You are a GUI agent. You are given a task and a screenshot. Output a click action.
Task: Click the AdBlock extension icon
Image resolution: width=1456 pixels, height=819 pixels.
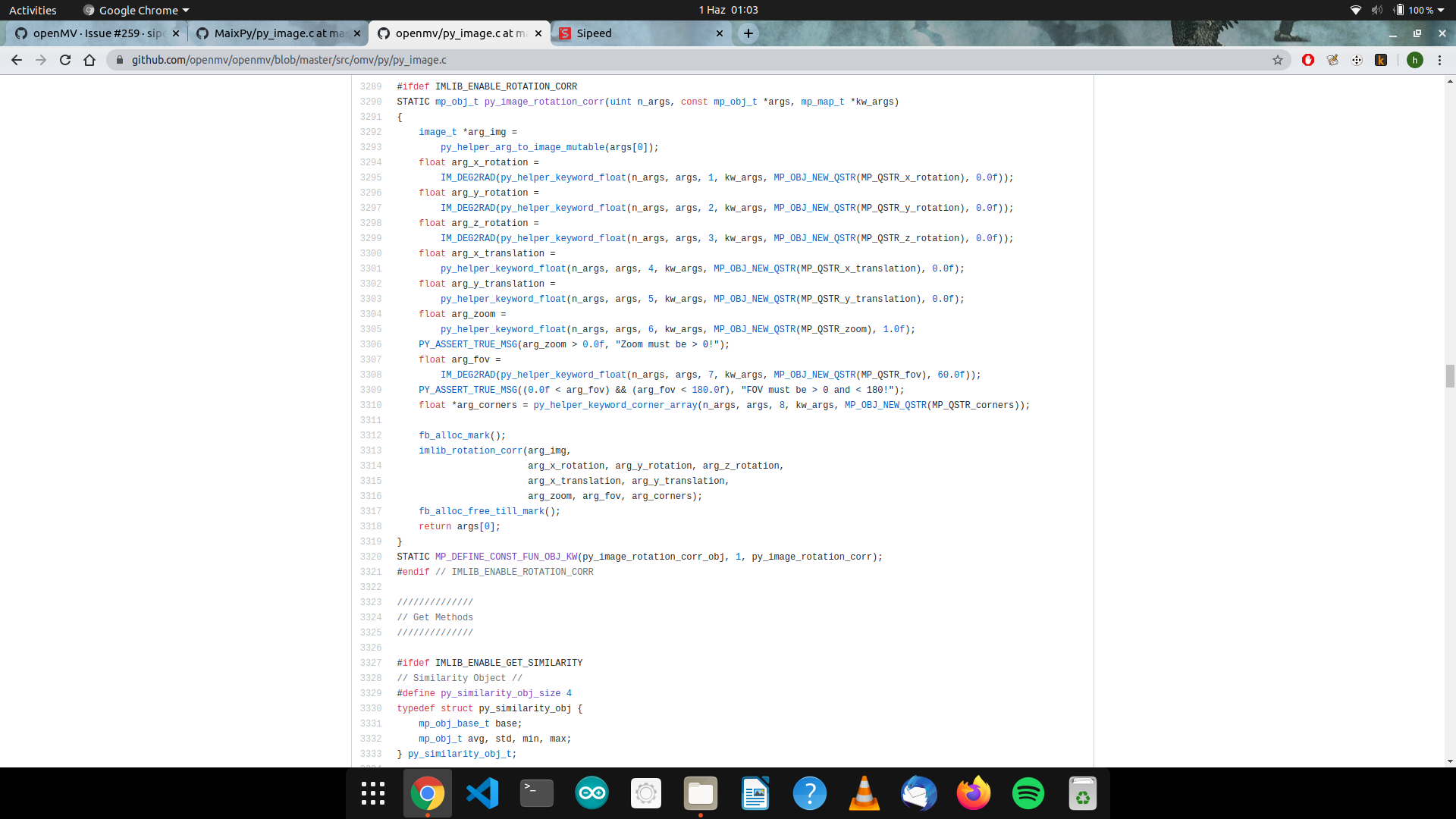(1309, 60)
